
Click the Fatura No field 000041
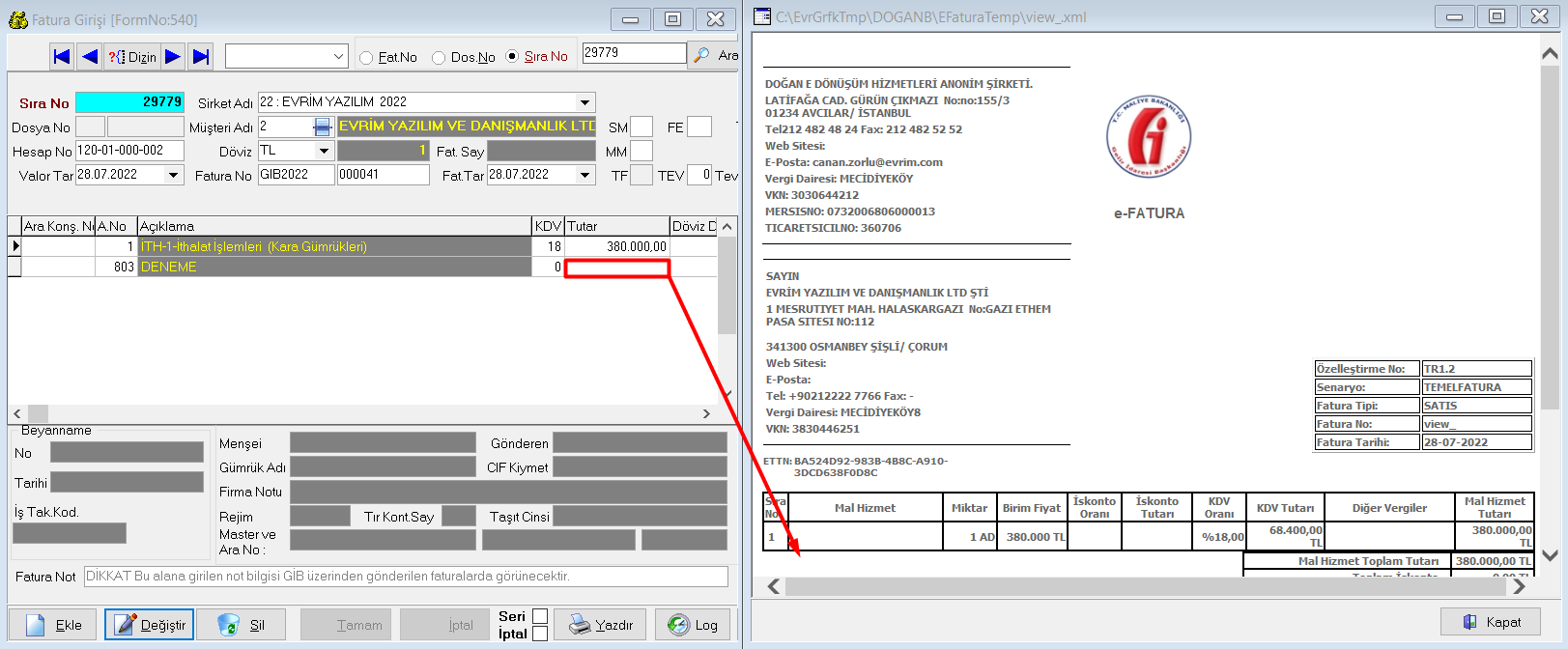coord(383,175)
